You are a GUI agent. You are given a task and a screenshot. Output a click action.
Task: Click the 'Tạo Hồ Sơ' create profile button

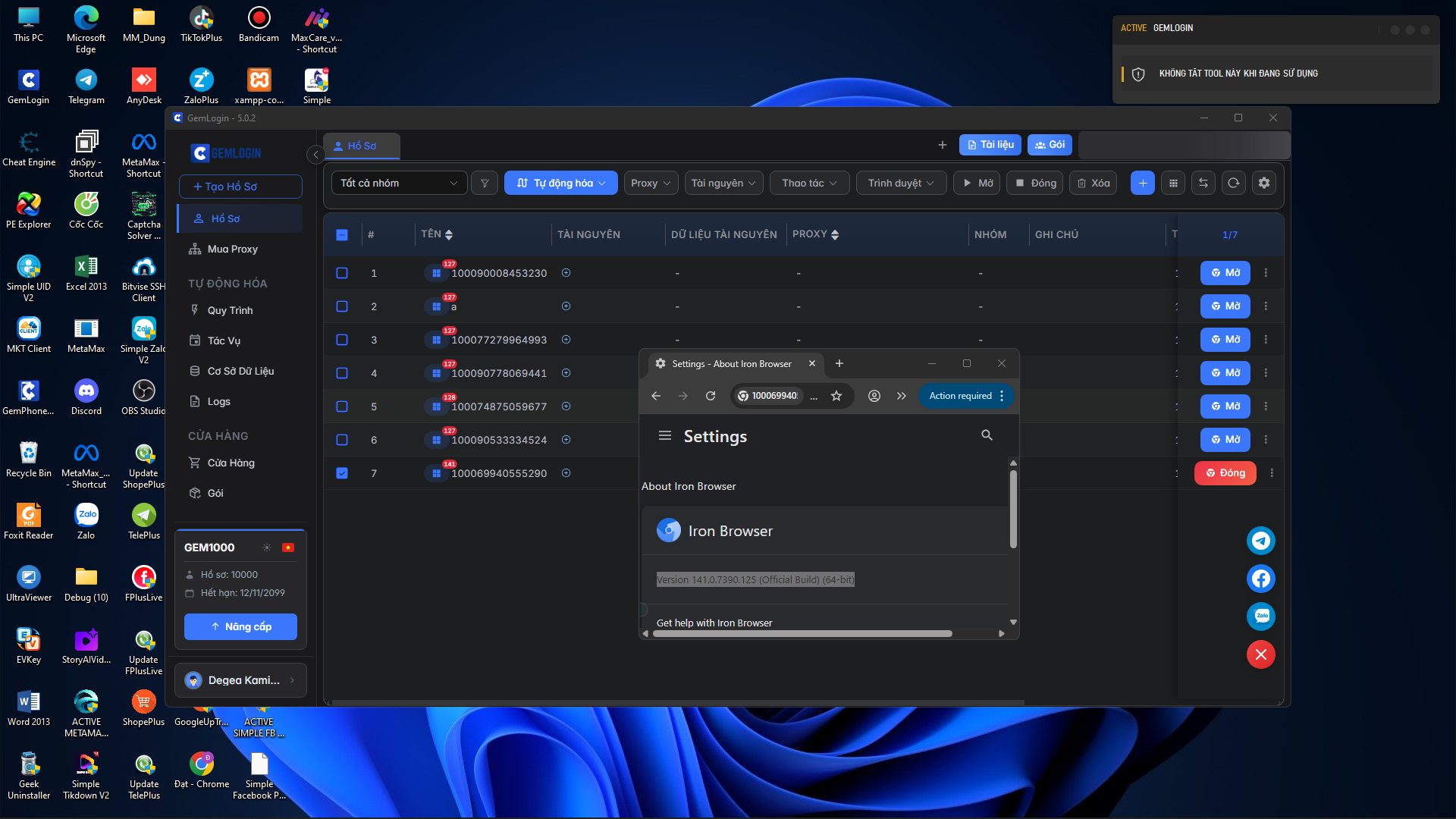(240, 187)
